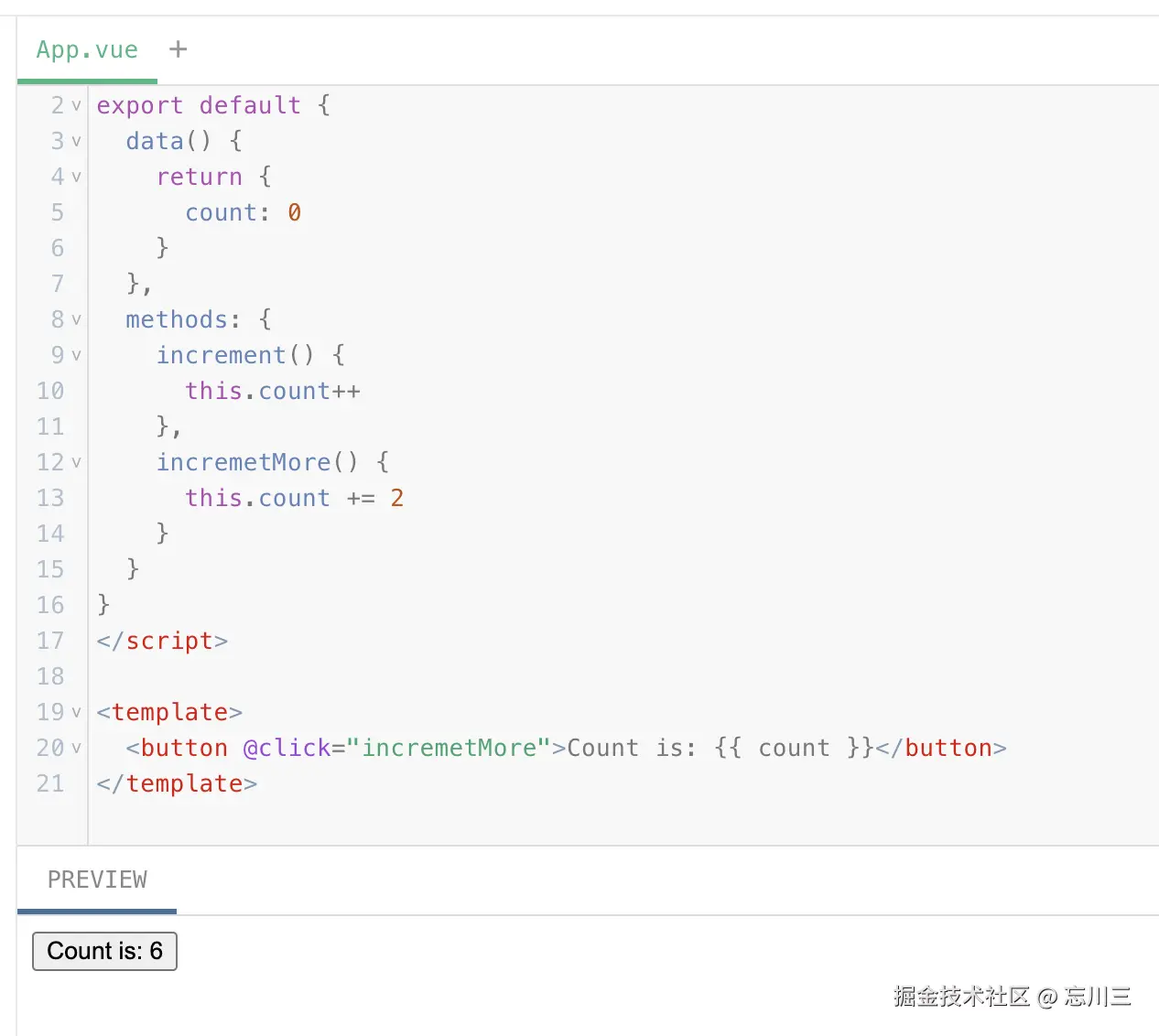Click the closing </template> tag
The width and height of the screenshot is (1159, 1036).
pos(177,783)
